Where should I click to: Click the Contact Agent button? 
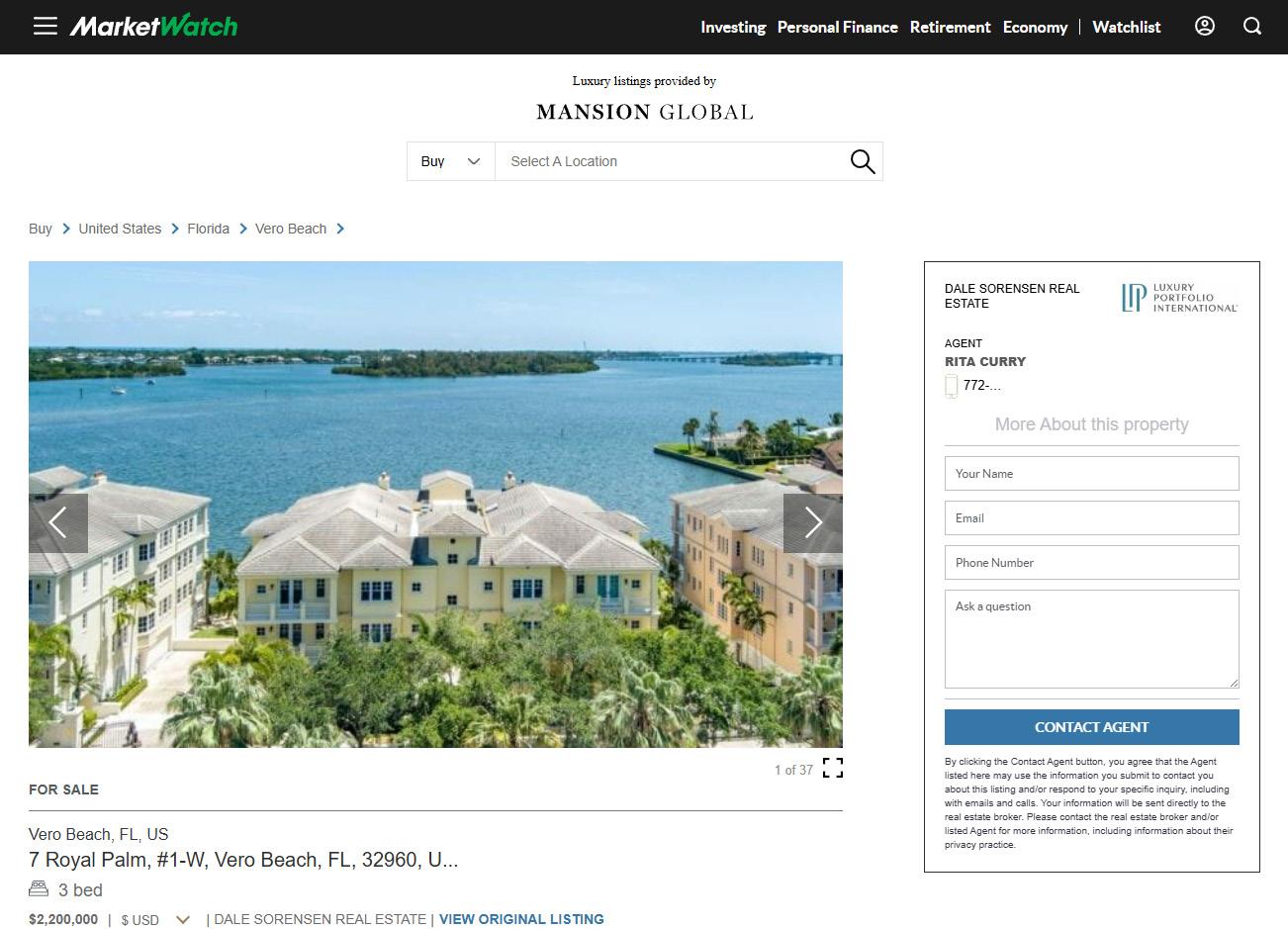(1092, 727)
